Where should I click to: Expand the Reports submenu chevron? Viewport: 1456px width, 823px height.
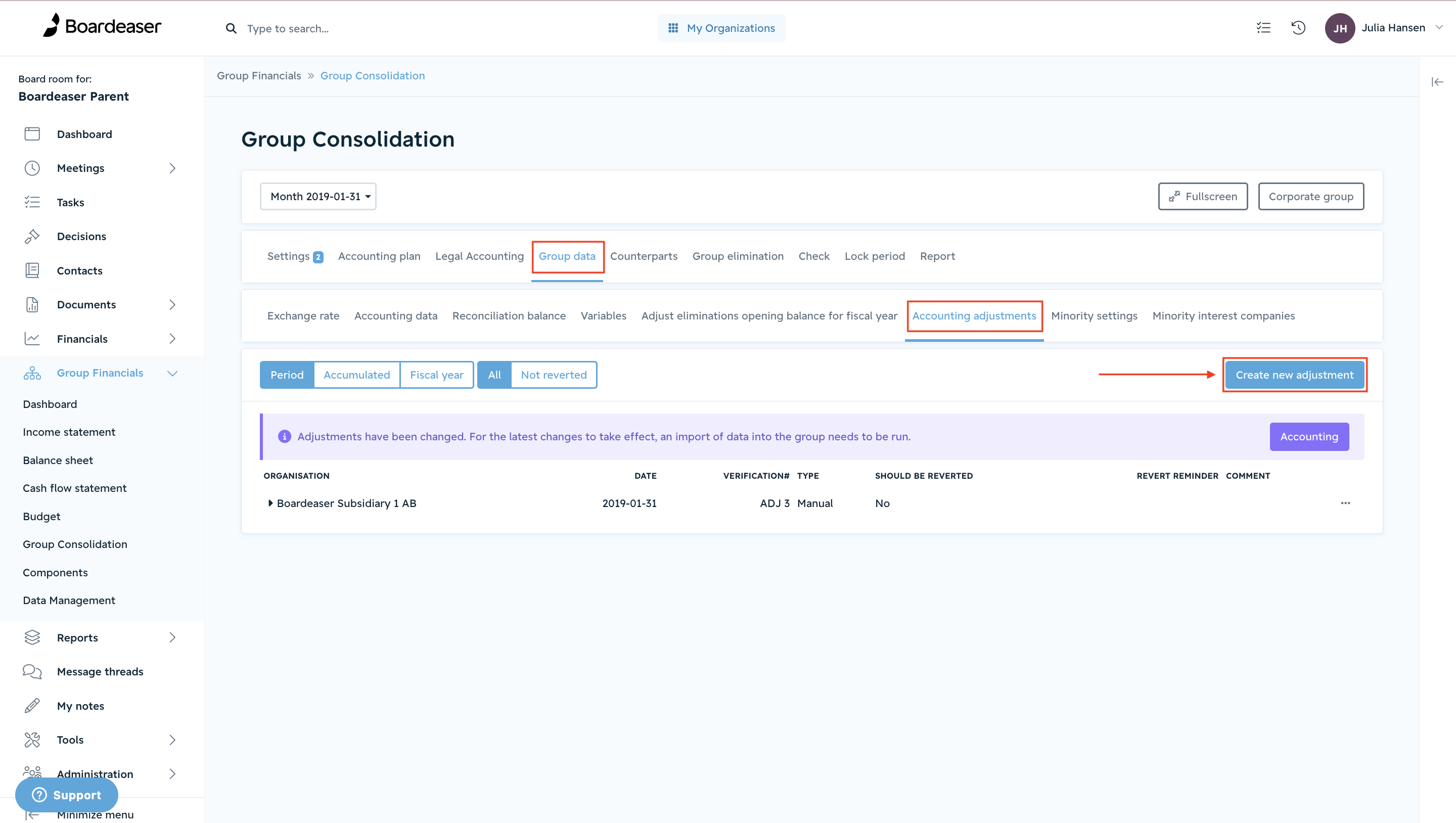tap(172, 637)
